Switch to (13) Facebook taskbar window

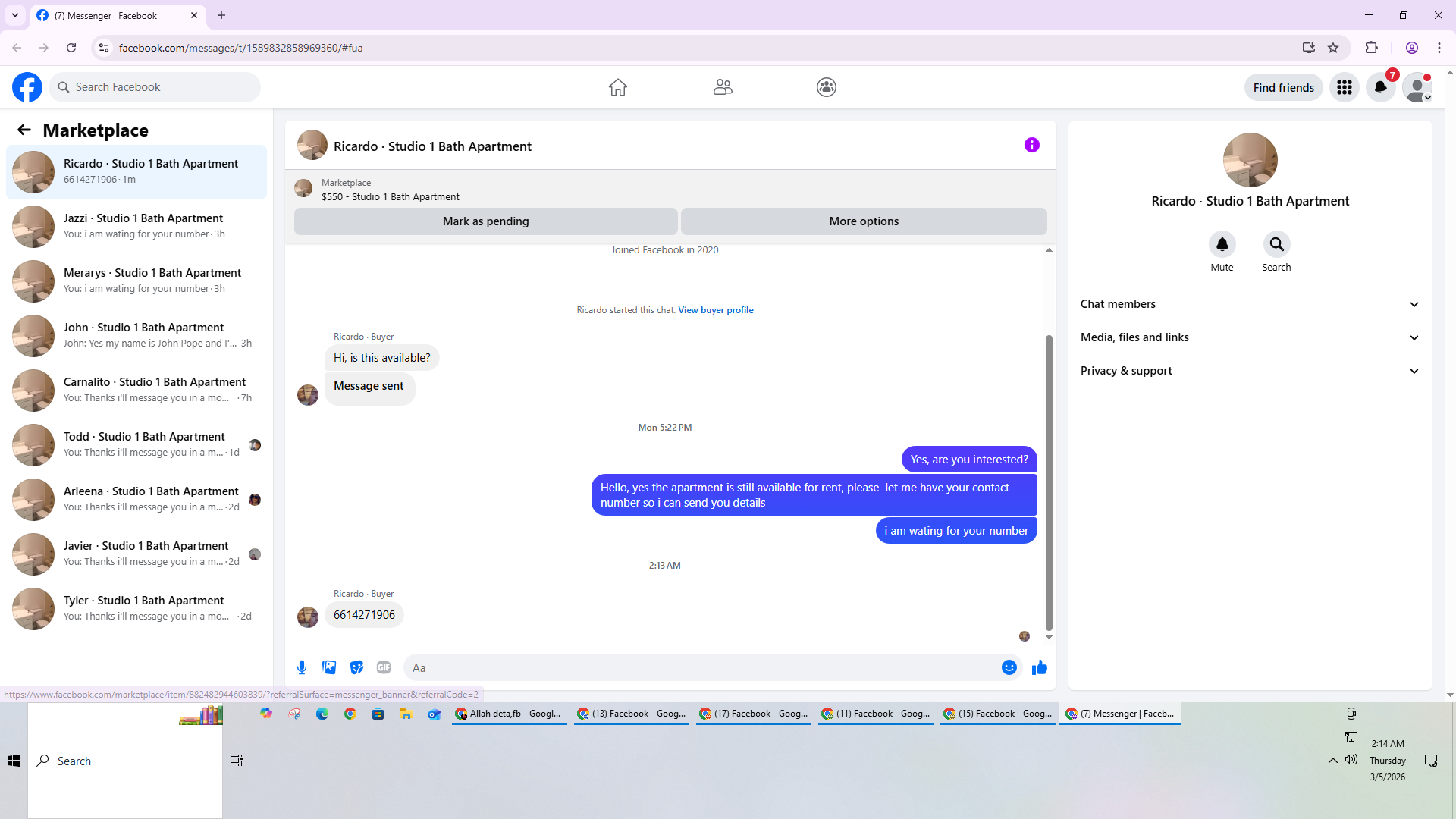coord(632,714)
